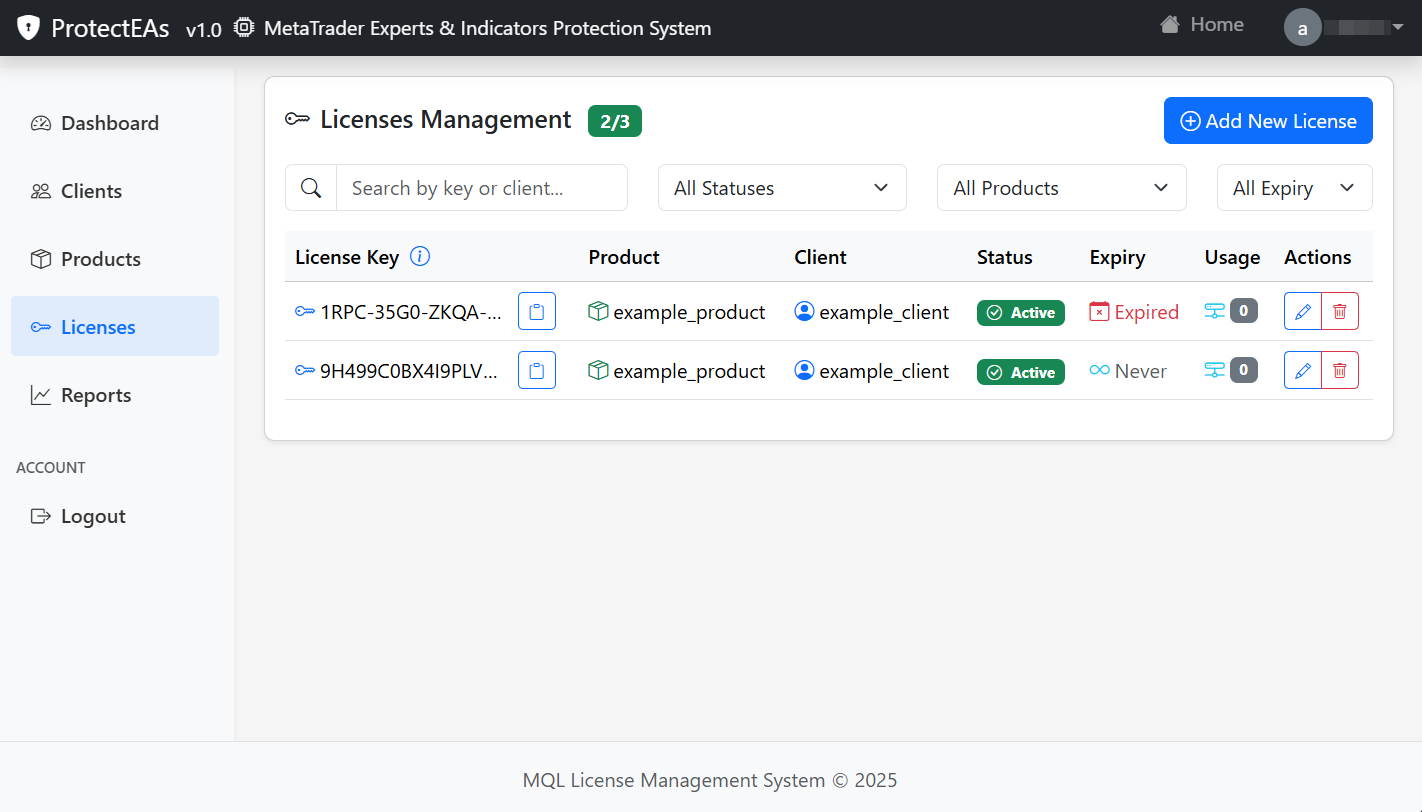This screenshot has width=1422, height=812.
Task: Click the Status column header
Action: [x=1004, y=257]
